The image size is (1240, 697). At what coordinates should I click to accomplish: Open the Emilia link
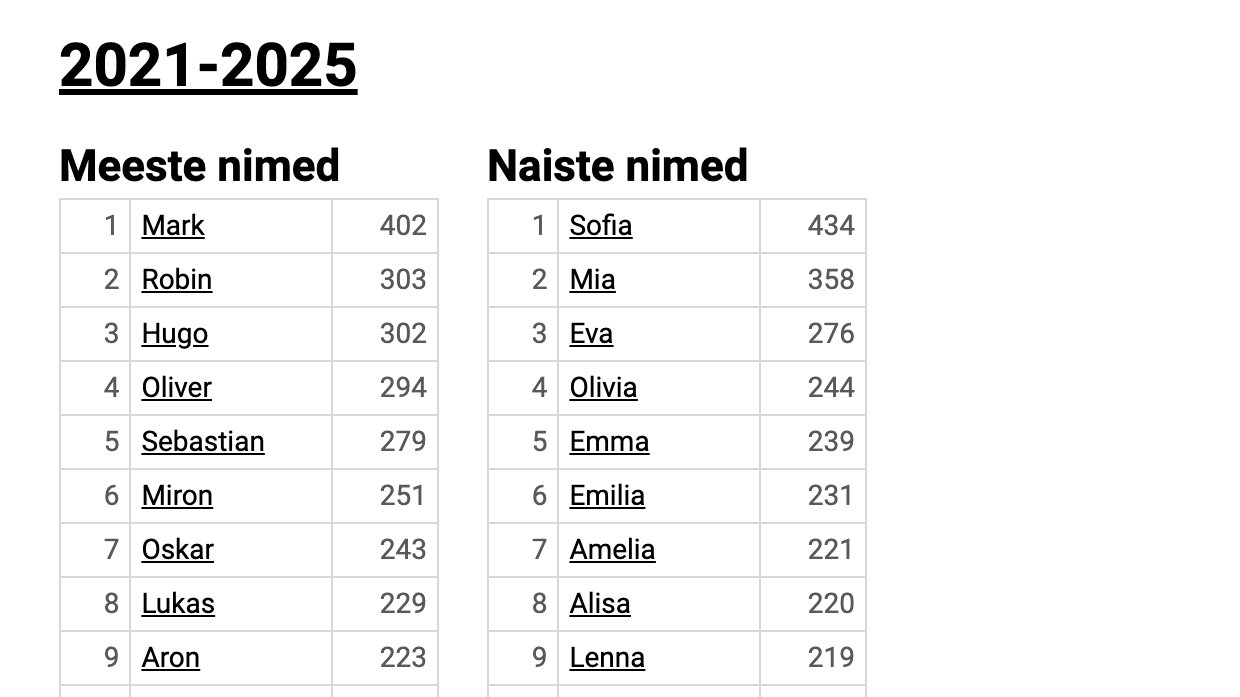tap(607, 496)
